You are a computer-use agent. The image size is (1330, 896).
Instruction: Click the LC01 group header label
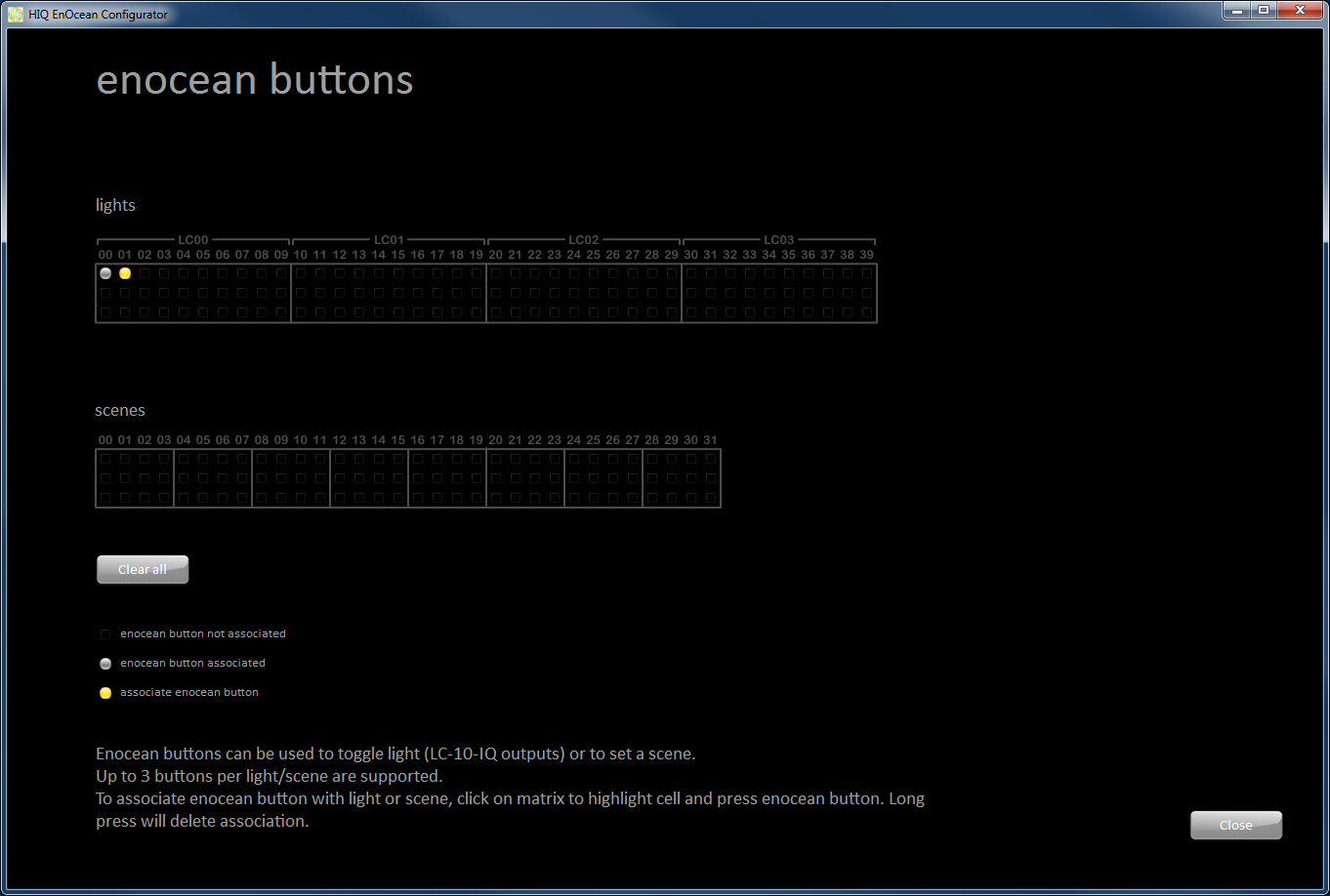tap(389, 240)
